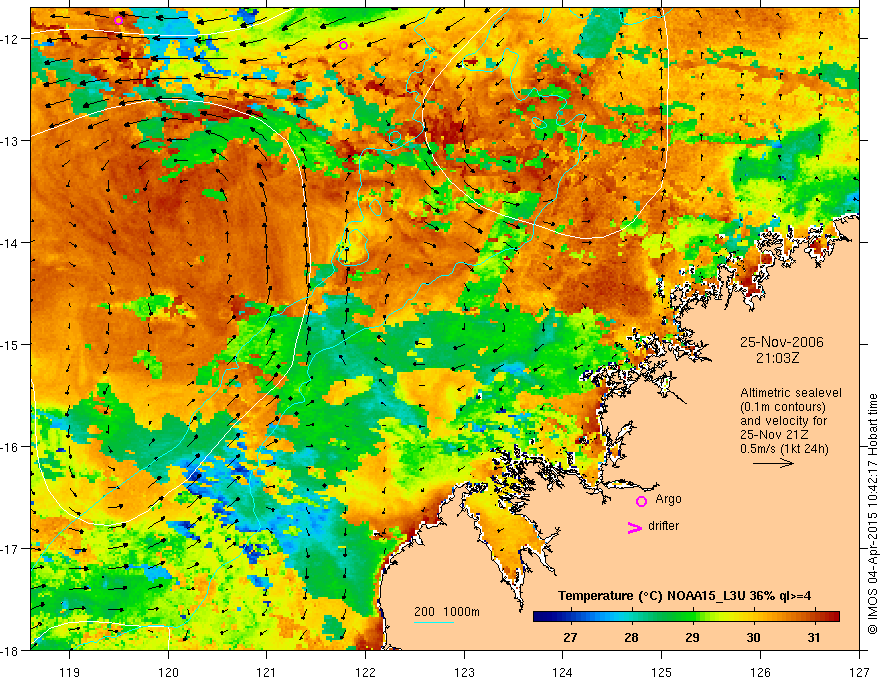Click the '30' color scale value

coord(753,637)
